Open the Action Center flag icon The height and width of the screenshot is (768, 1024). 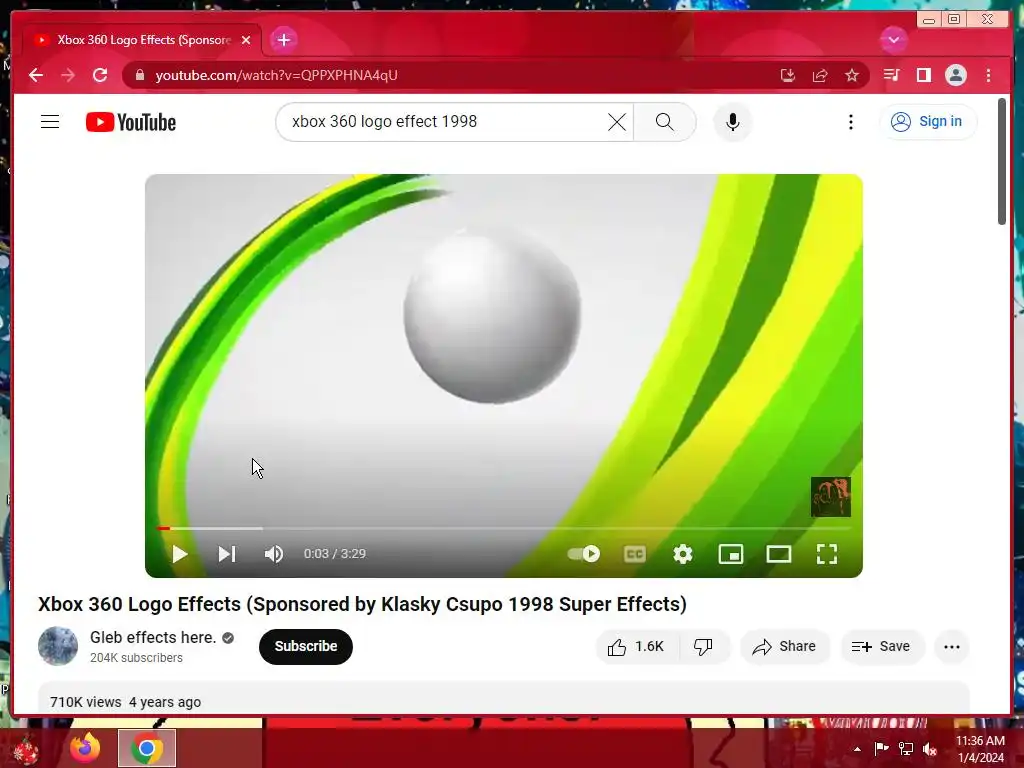881,749
